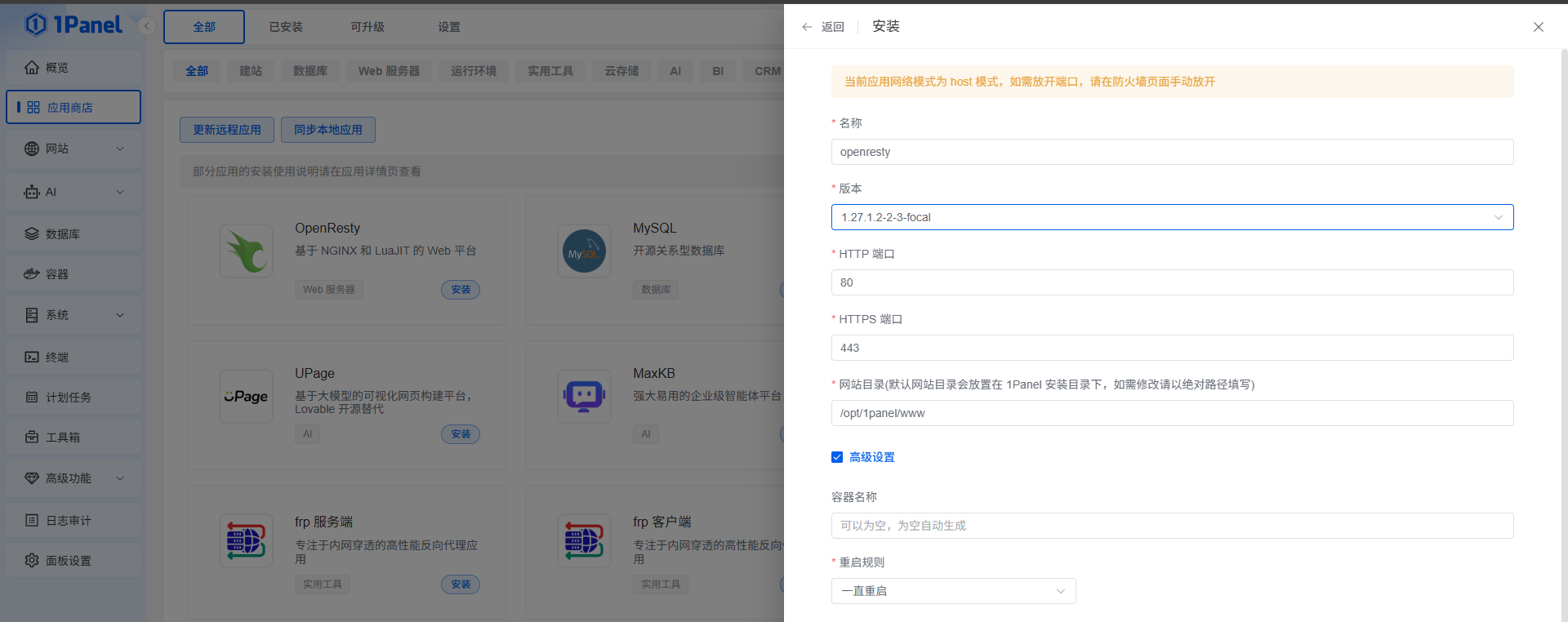Screen dimensions: 1568x622
Task: Open 高级功能 advanced features
Action: [x=73, y=478]
